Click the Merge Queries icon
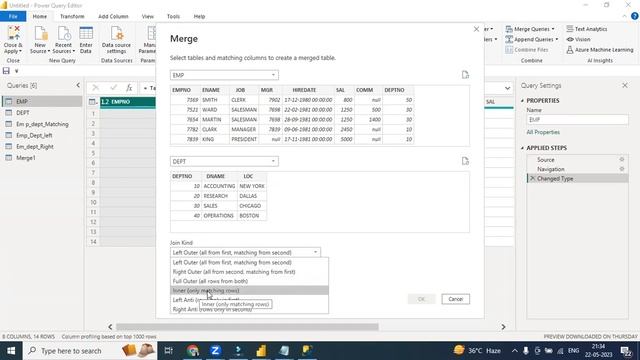The height and width of the screenshot is (360, 640). point(509,29)
